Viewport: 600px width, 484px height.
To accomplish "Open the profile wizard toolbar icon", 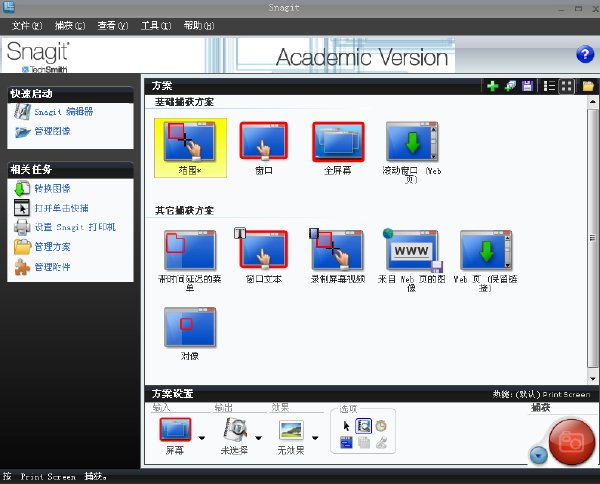I will coord(510,86).
